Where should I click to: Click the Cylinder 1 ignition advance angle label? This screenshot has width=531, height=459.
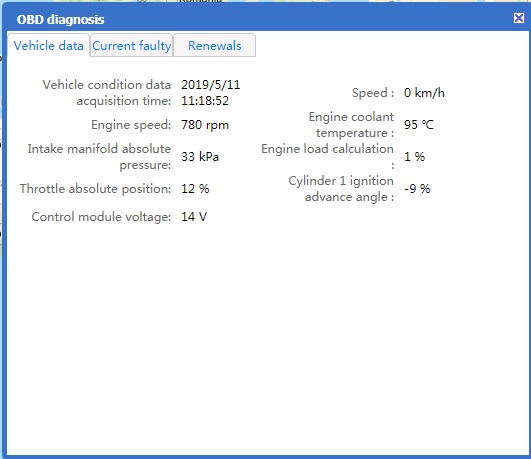tap(341, 189)
